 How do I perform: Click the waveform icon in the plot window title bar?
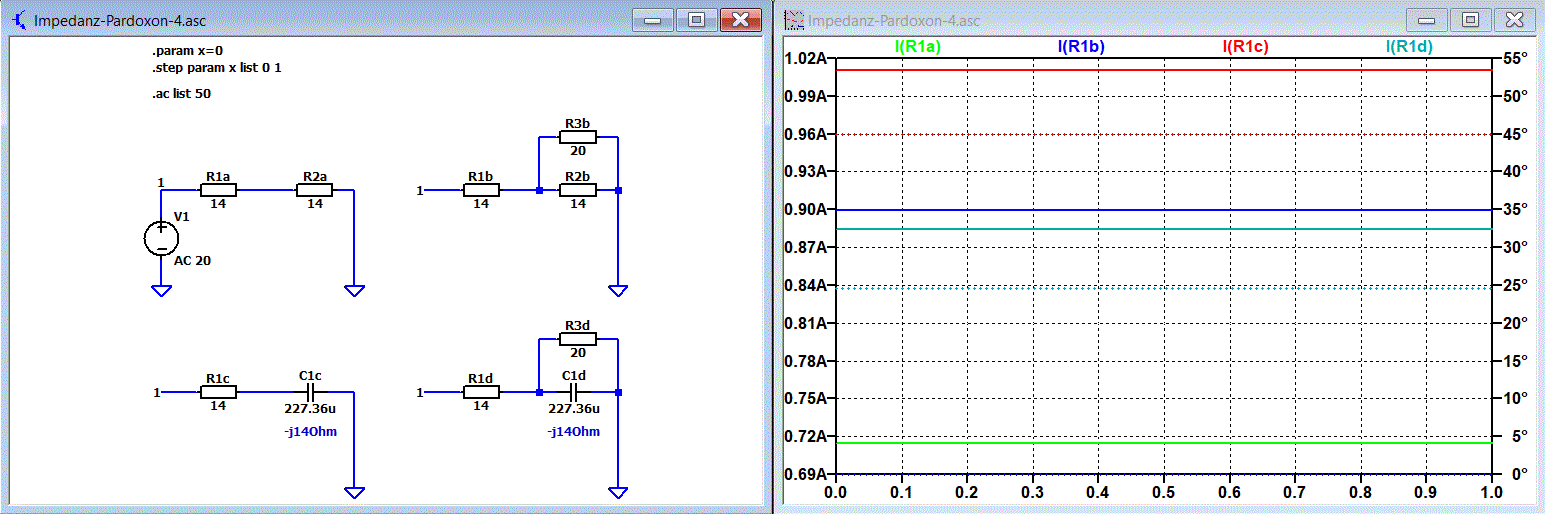pyautogui.click(x=794, y=20)
